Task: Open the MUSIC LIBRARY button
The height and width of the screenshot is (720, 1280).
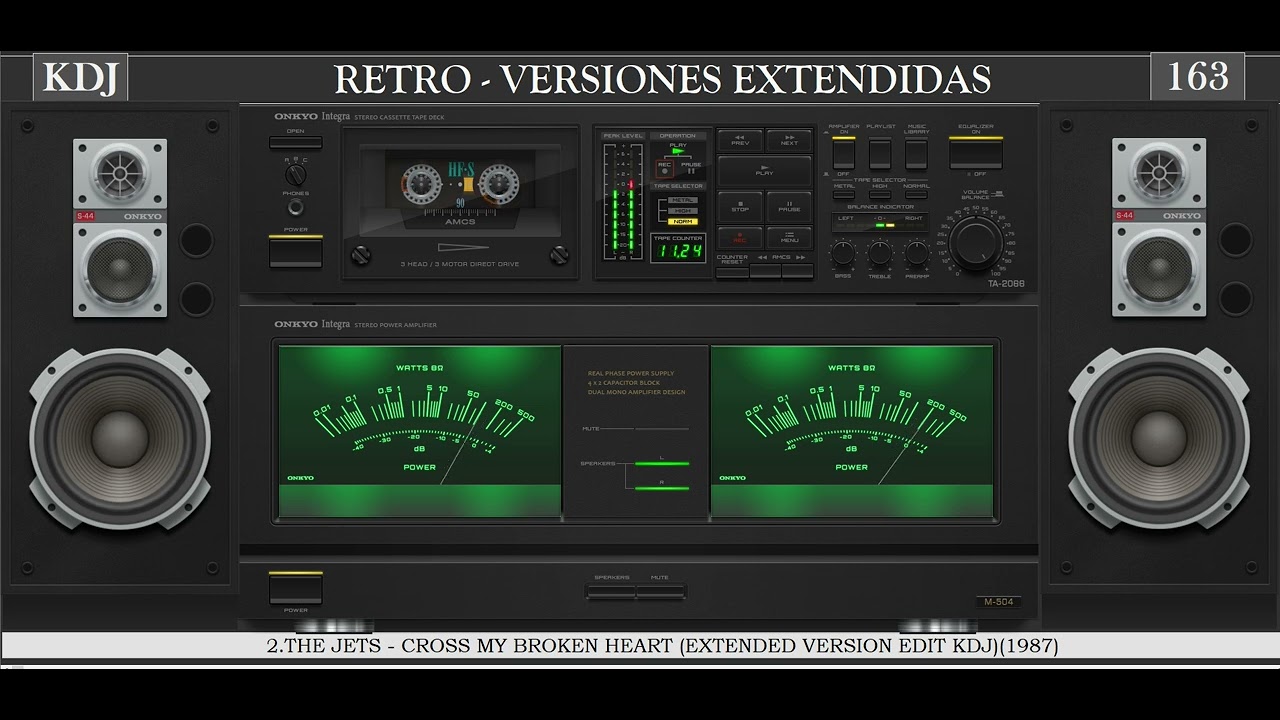Action: point(916,153)
